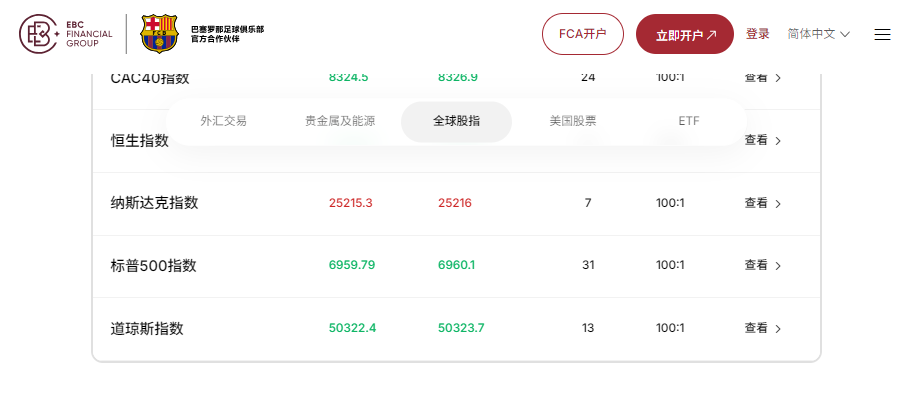The image size is (918, 406).
Task: Click 100:1 leverage in 纳斯达克指数 row
Action: point(670,203)
